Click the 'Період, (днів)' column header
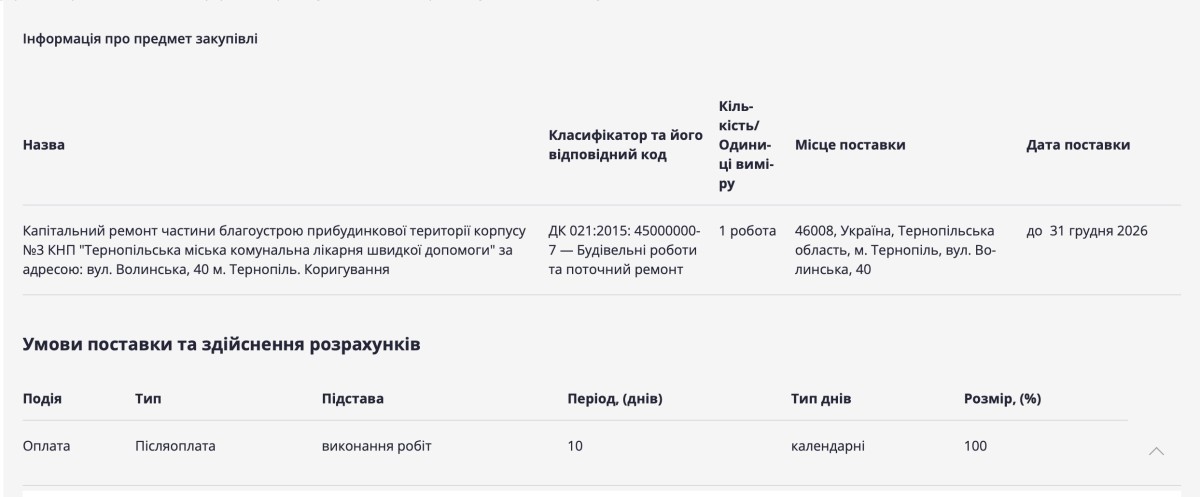Viewport: 1200px width, 497px height. point(615,400)
